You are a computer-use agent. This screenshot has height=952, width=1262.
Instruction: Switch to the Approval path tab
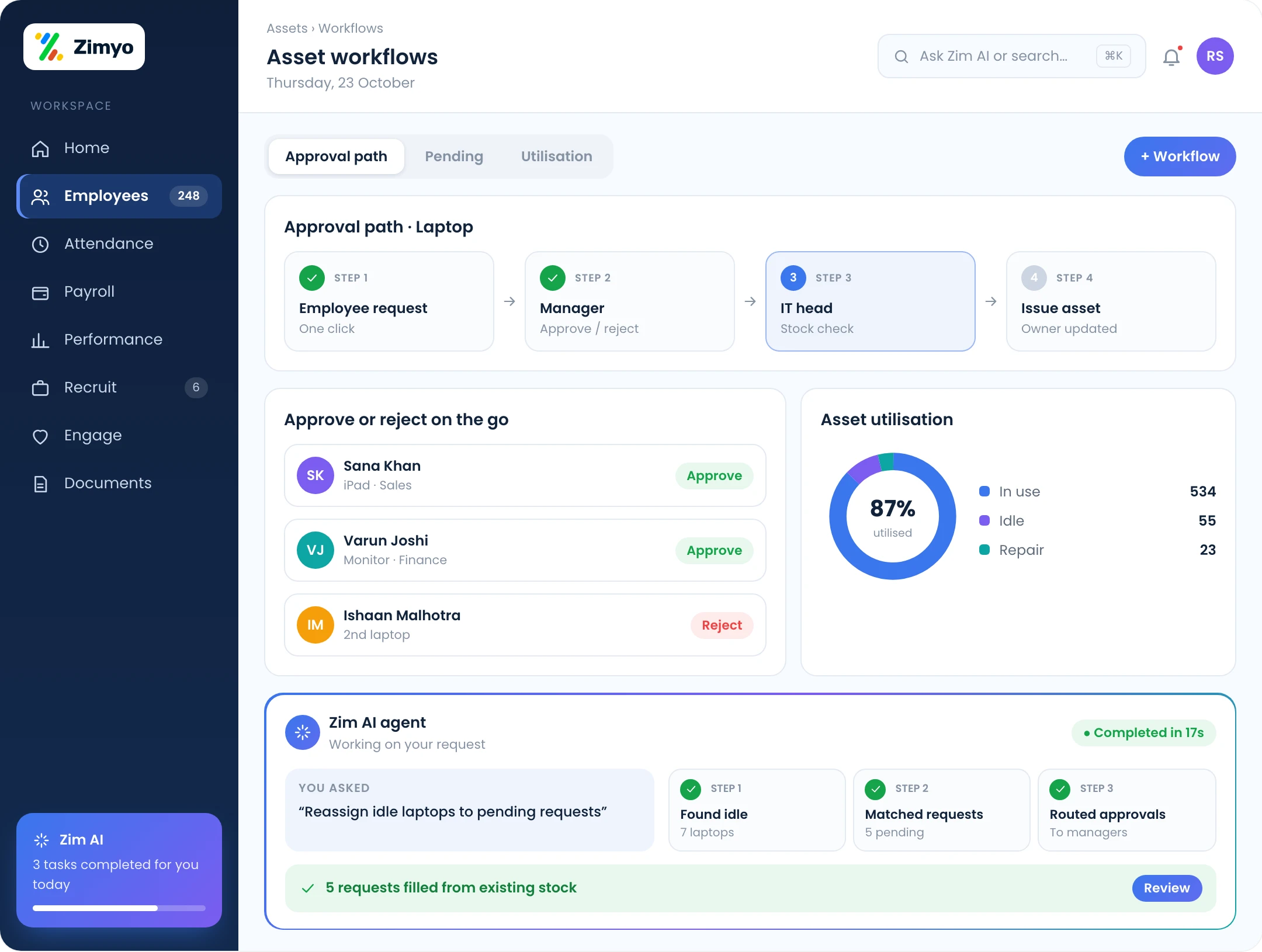[336, 157]
